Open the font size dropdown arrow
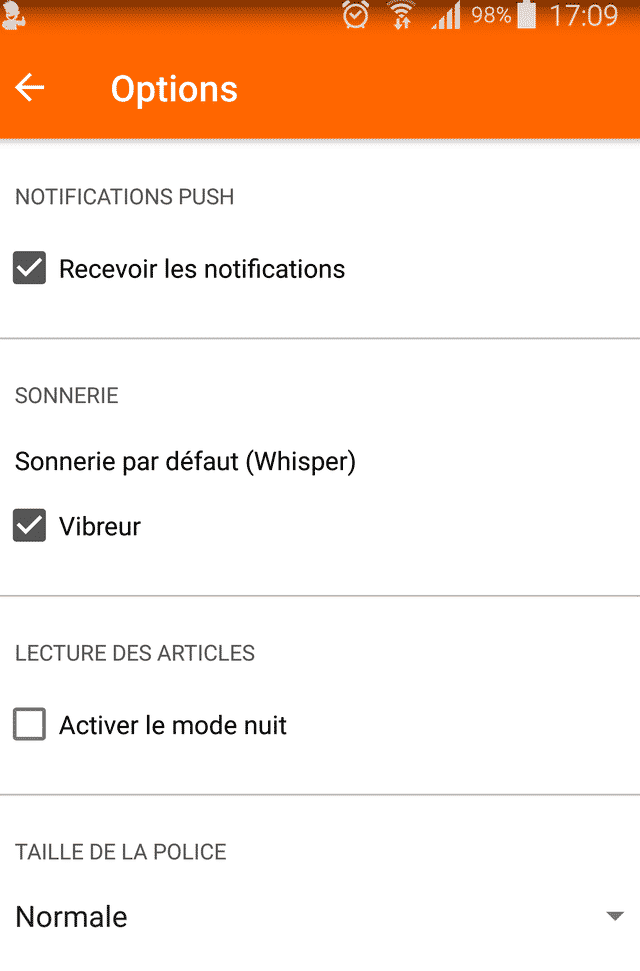 615,916
